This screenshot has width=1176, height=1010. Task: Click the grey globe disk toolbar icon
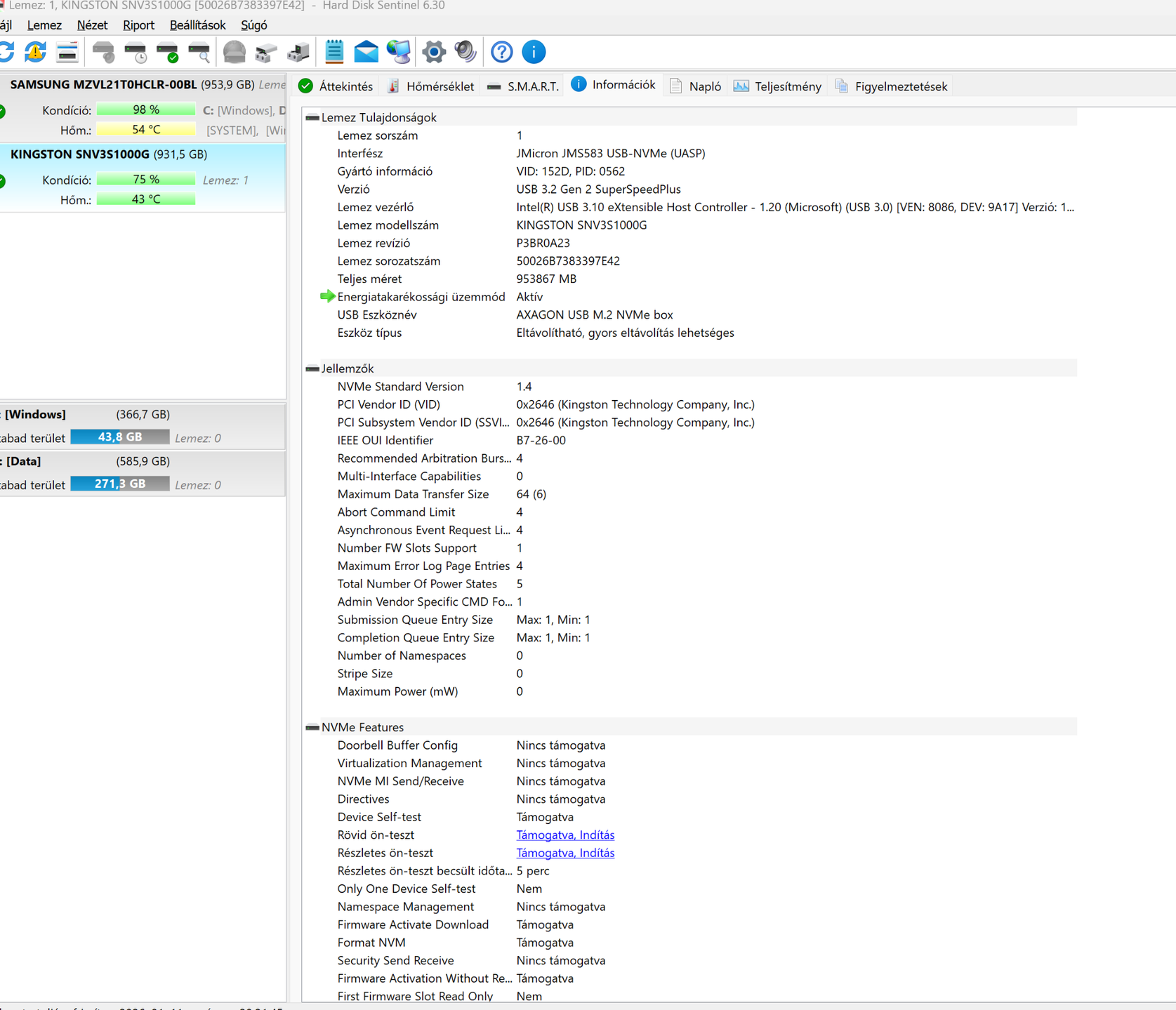234,52
